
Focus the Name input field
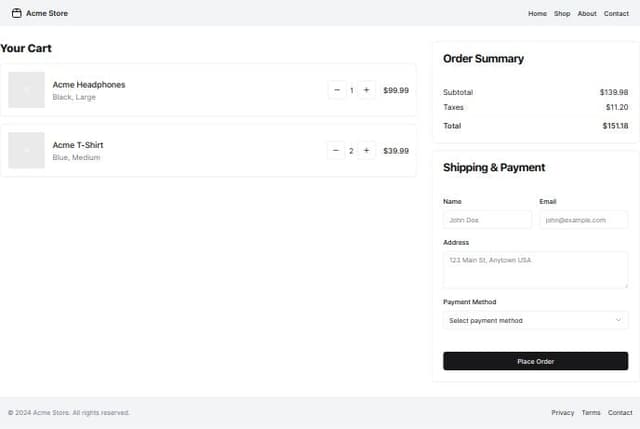(487, 220)
